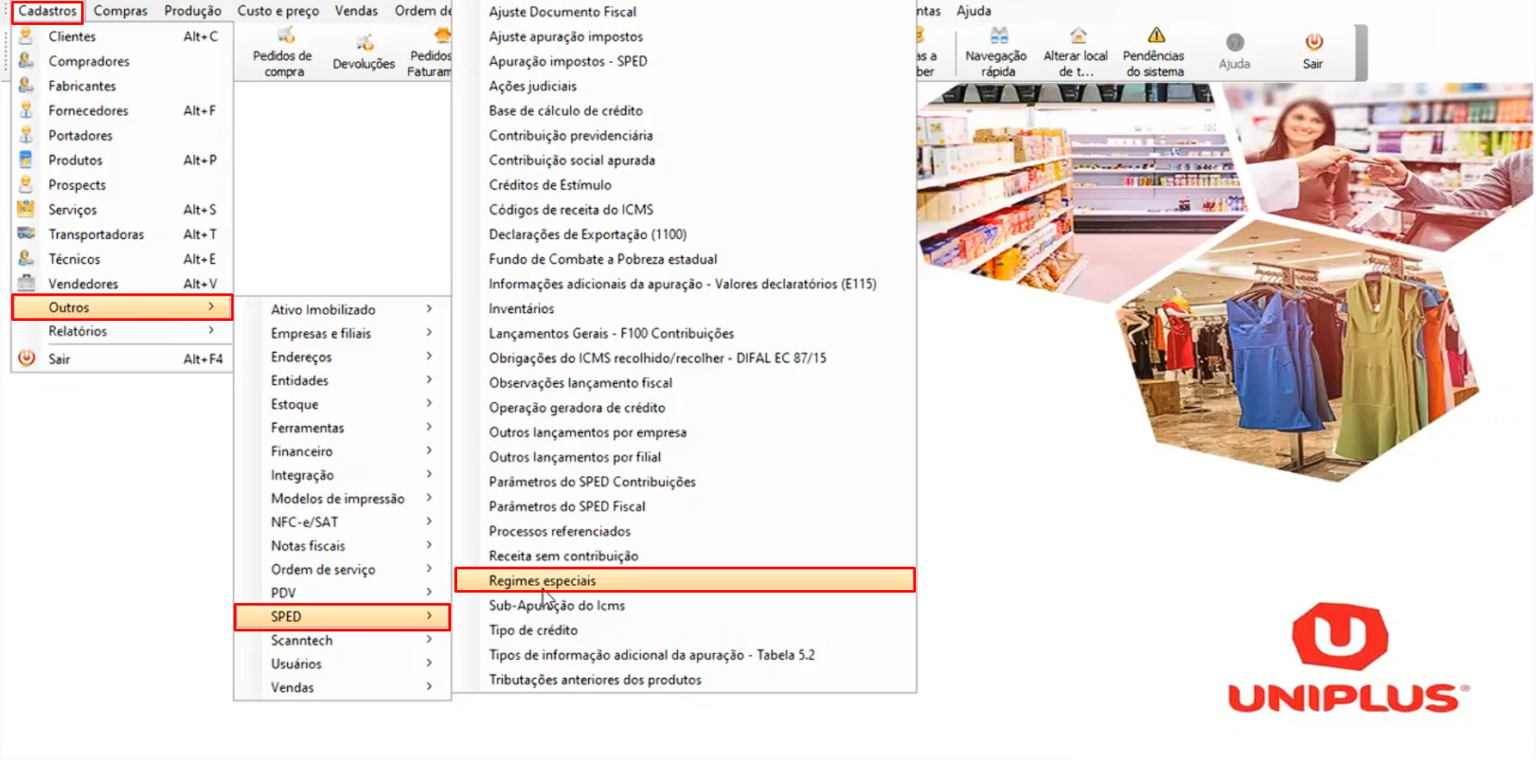Open Pendências do sistema warning icon
The width and height of the screenshot is (1536, 760).
[x=1155, y=38]
